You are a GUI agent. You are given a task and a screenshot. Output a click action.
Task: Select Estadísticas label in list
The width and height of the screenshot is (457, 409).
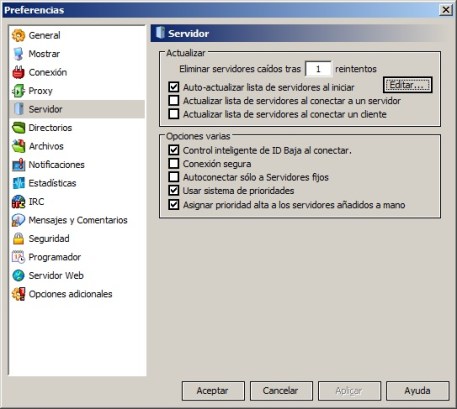[x=52, y=183]
